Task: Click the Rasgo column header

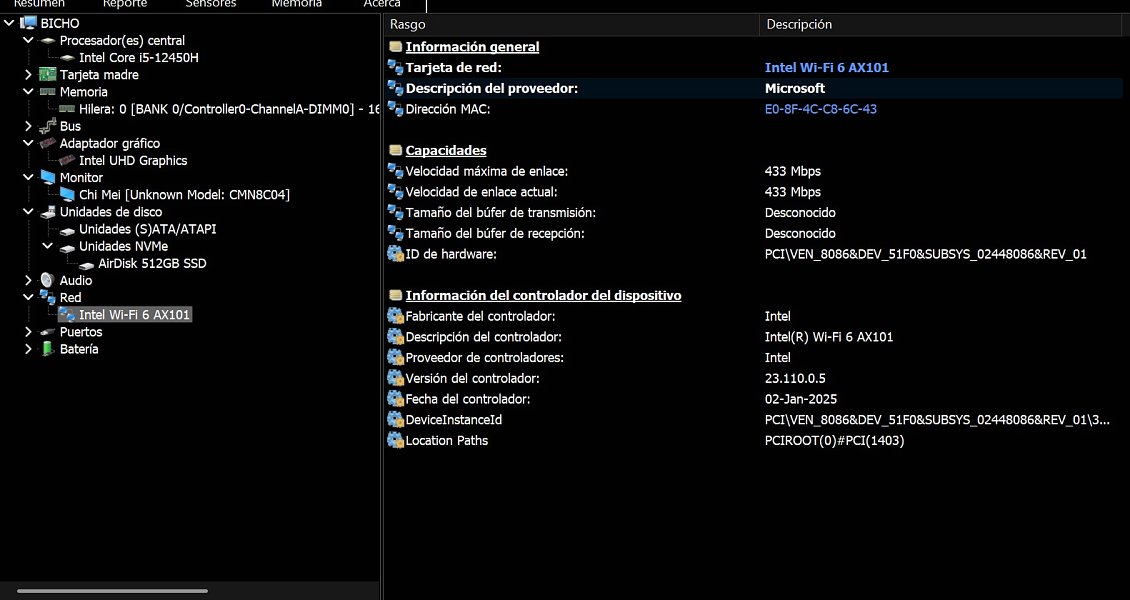Action: (x=571, y=24)
